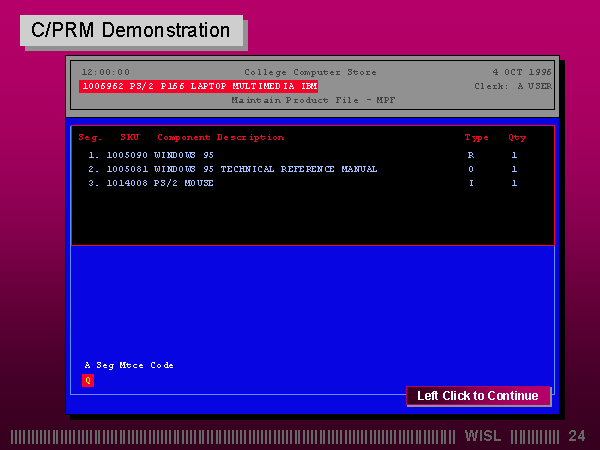Click the red Q input field
The image size is (600, 450).
pyautogui.click(x=87, y=380)
